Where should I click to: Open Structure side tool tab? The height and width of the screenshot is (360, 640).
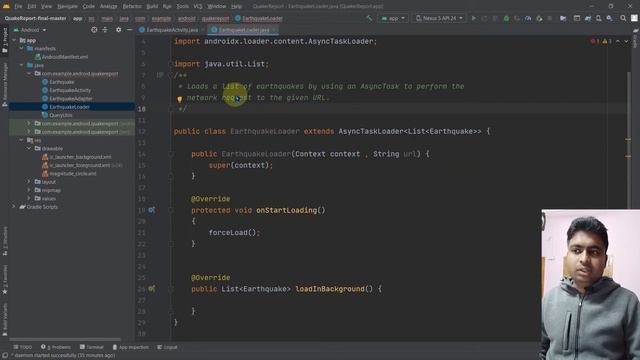[x=4, y=241]
